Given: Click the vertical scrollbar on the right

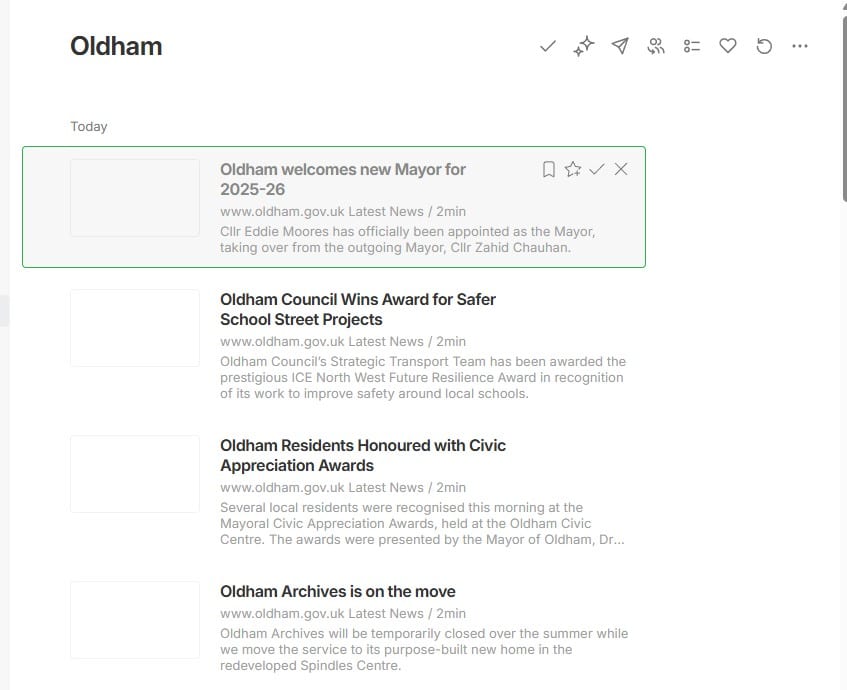Looking at the screenshot, I should click(x=844, y=108).
